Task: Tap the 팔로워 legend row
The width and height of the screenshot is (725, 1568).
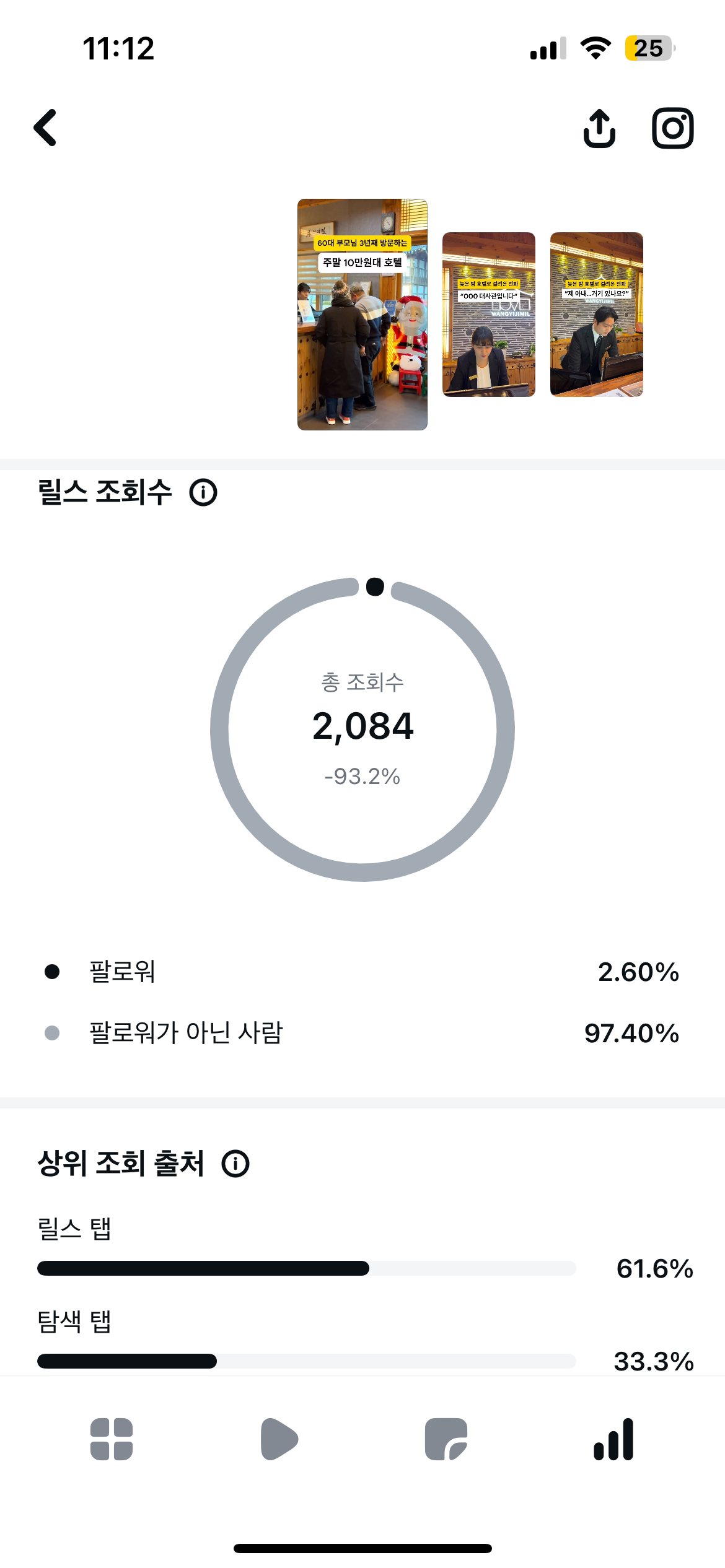Action: (x=362, y=972)
